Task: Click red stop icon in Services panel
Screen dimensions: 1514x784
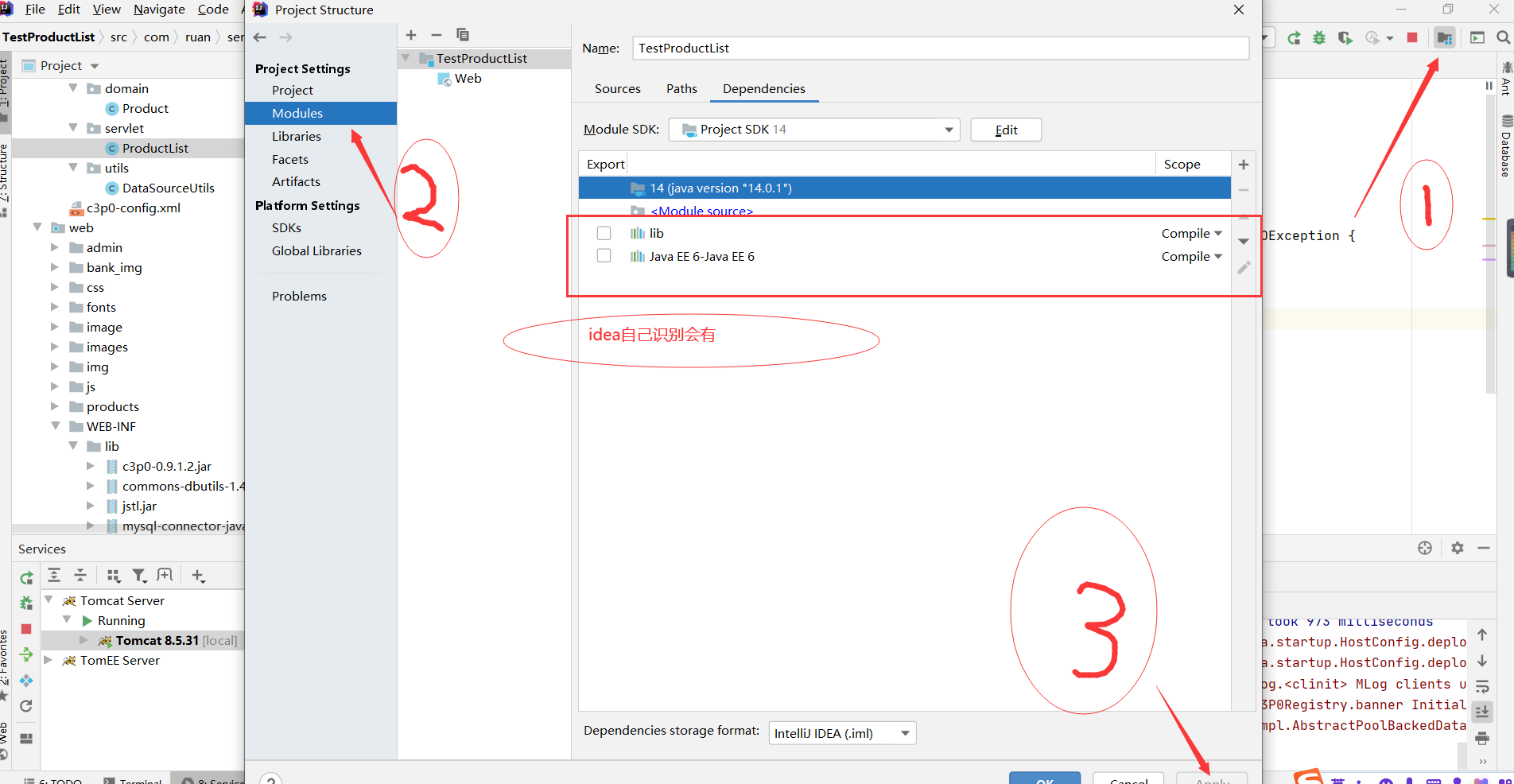Action: 26,629
